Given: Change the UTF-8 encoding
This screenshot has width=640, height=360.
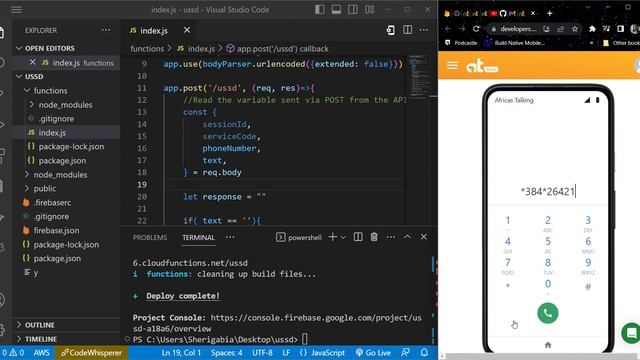Looking at the screenshot, I should pyautogui.click(x=262, y=353).
